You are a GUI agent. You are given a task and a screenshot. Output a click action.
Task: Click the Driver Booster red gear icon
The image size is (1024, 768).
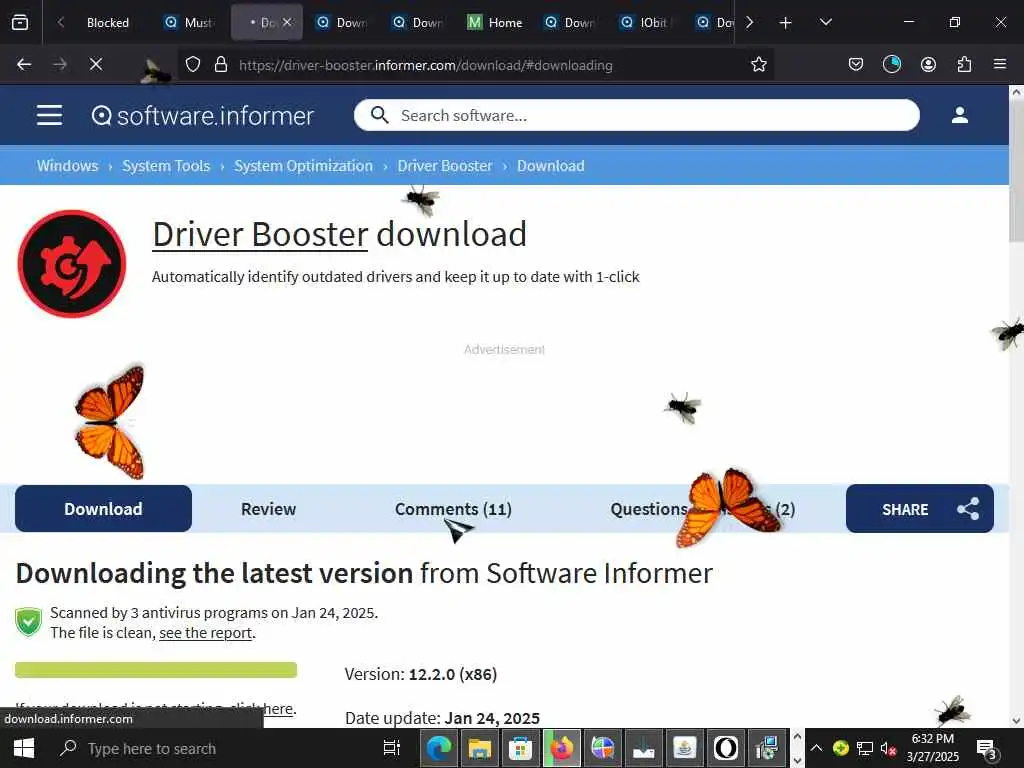72,264
